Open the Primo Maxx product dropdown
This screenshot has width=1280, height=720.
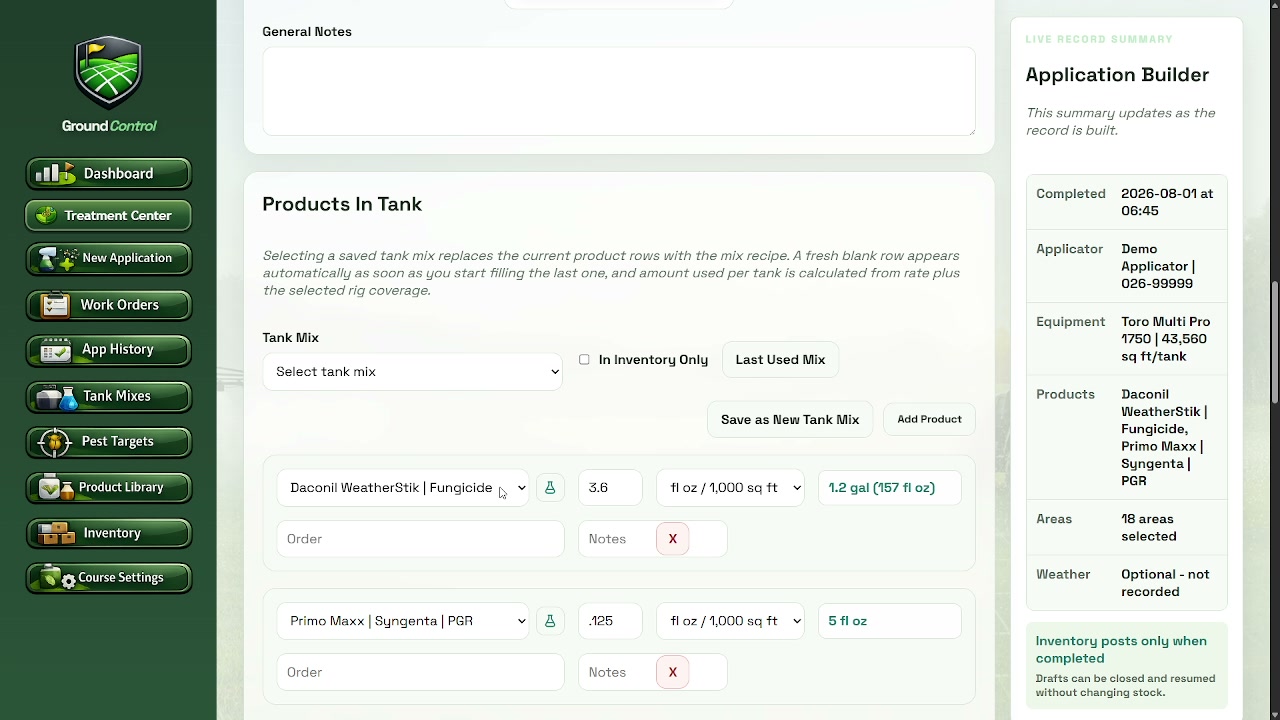click(403, 621)
